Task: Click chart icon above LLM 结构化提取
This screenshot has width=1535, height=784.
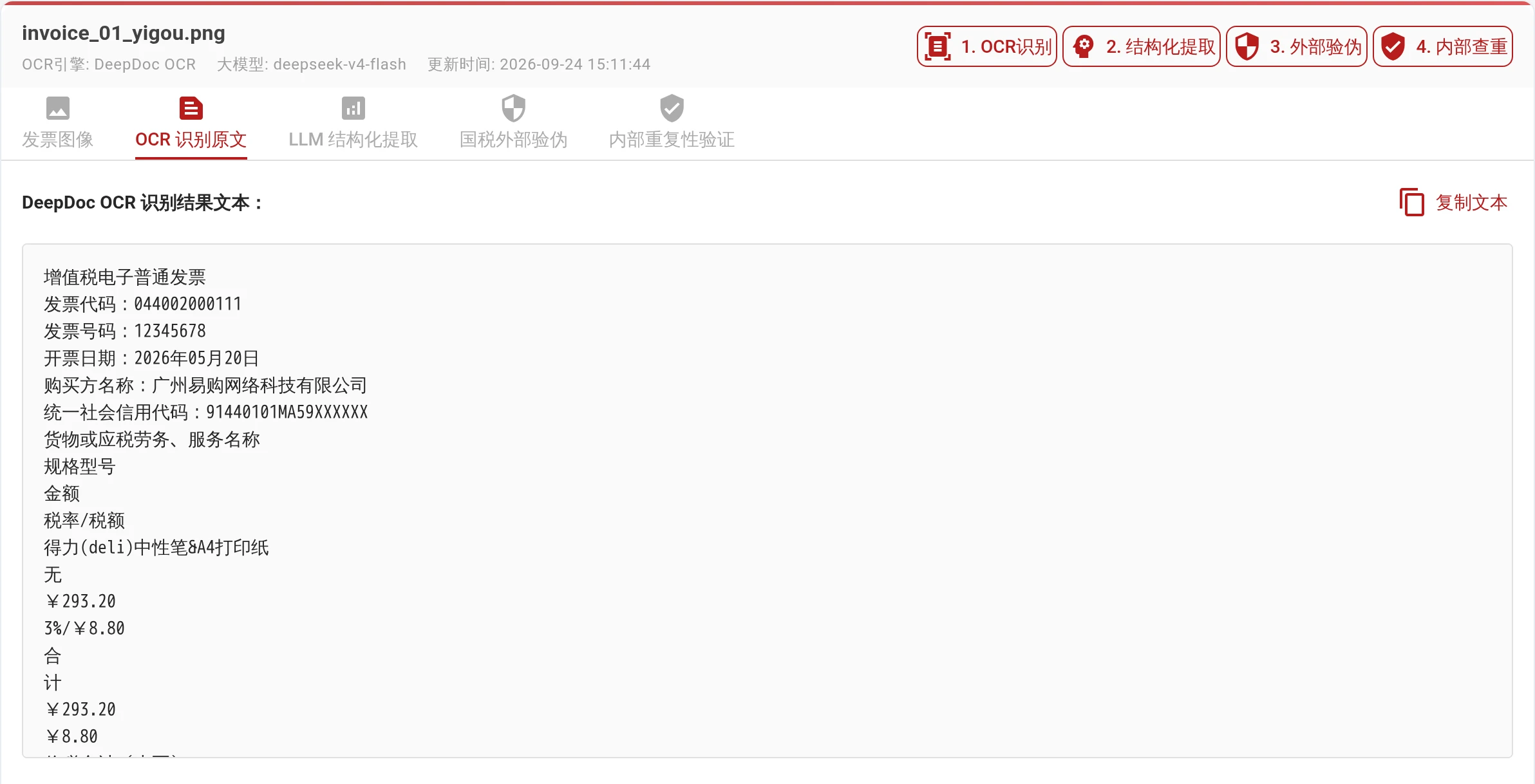Action: click(353, 108)
